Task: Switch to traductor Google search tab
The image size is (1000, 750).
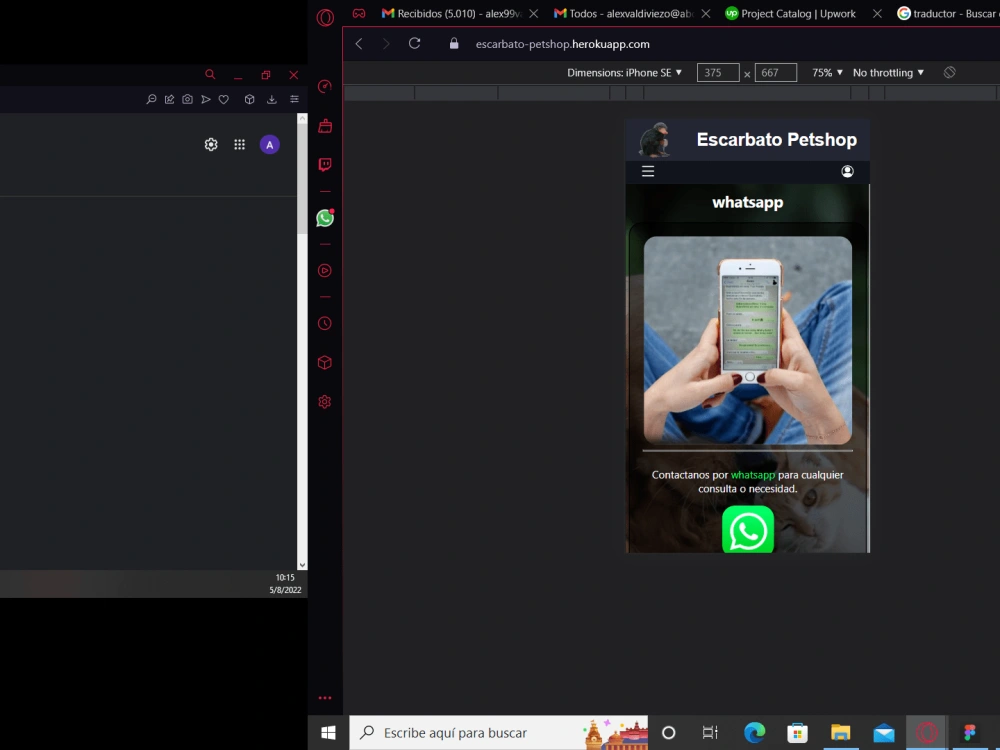Action: tap(947, 13)
